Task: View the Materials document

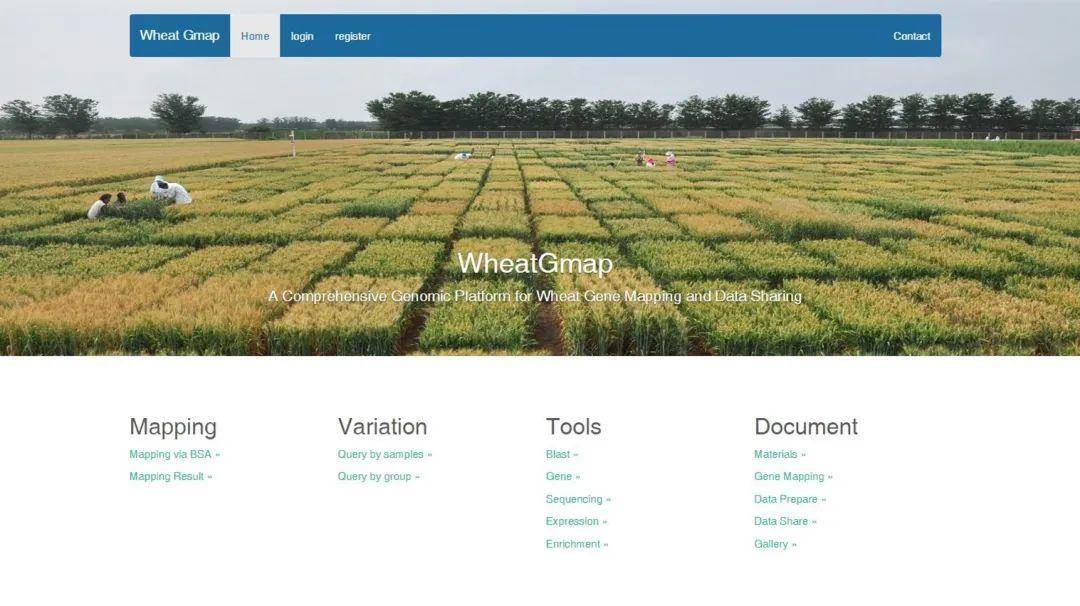Action: (779, 454)
